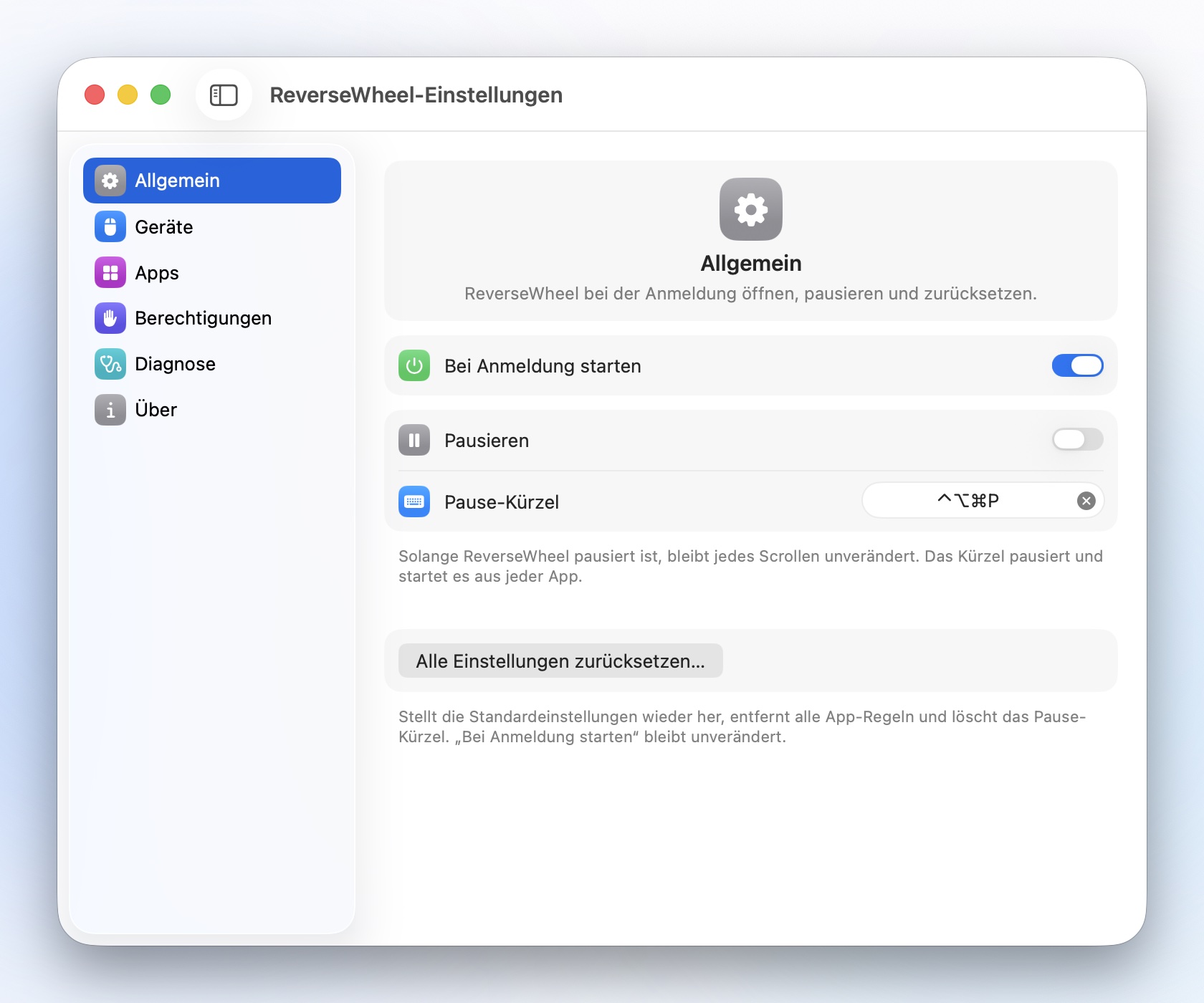Click the Bei Anmeldung starten label
This screenshot has width=1204, height=1003.
coord(543,366)
